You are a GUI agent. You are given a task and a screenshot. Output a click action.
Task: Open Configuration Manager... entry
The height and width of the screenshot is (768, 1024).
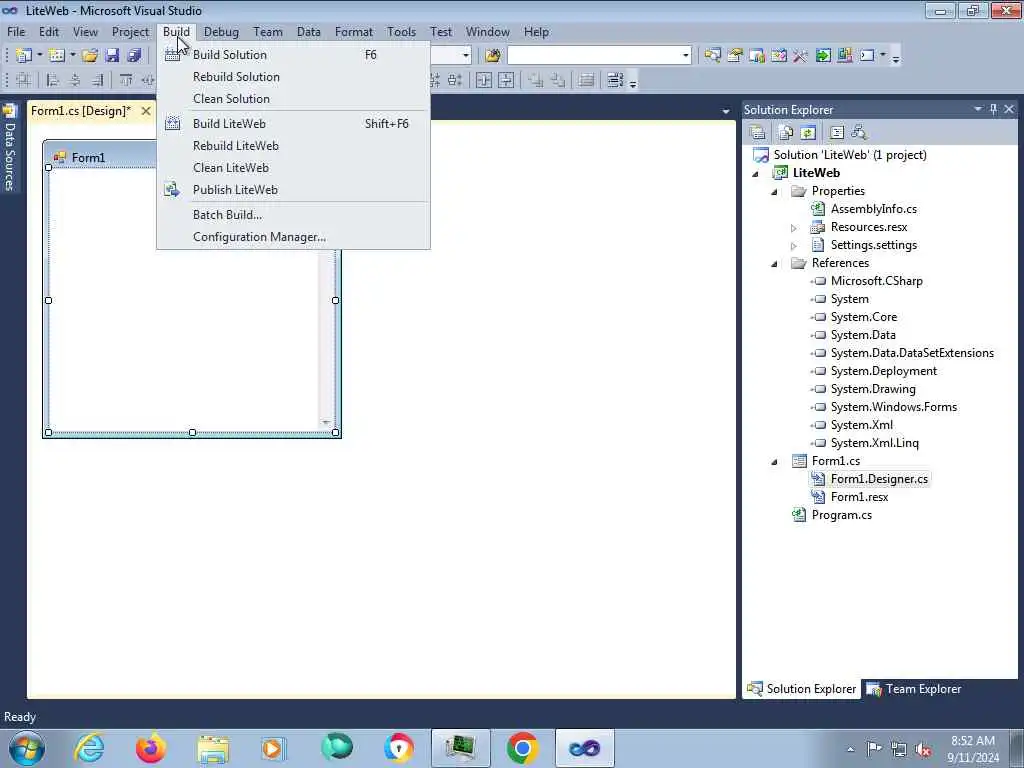(293, 237)
